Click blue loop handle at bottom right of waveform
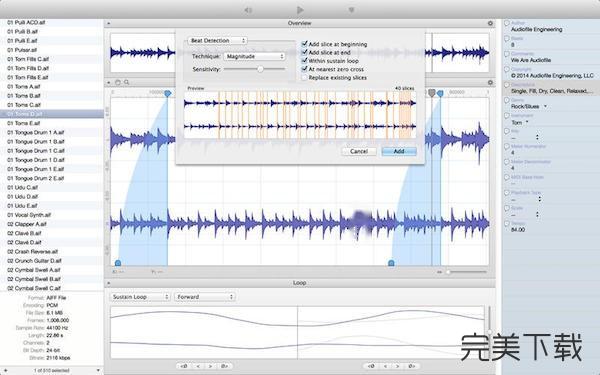This screenshot has width=600, height=375. coord(391,263)
